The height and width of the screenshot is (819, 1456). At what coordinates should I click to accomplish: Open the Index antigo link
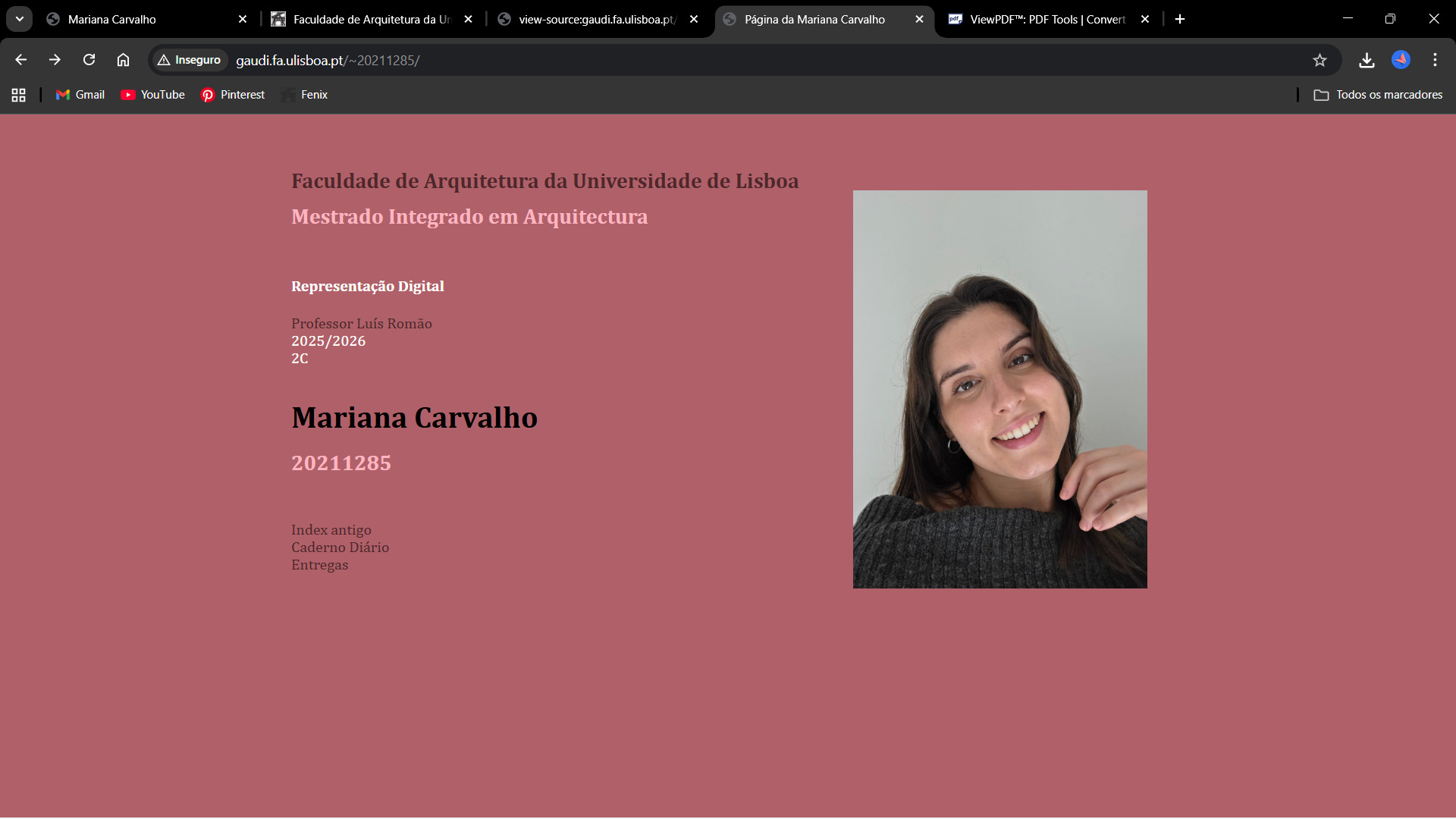click(331, 530)
